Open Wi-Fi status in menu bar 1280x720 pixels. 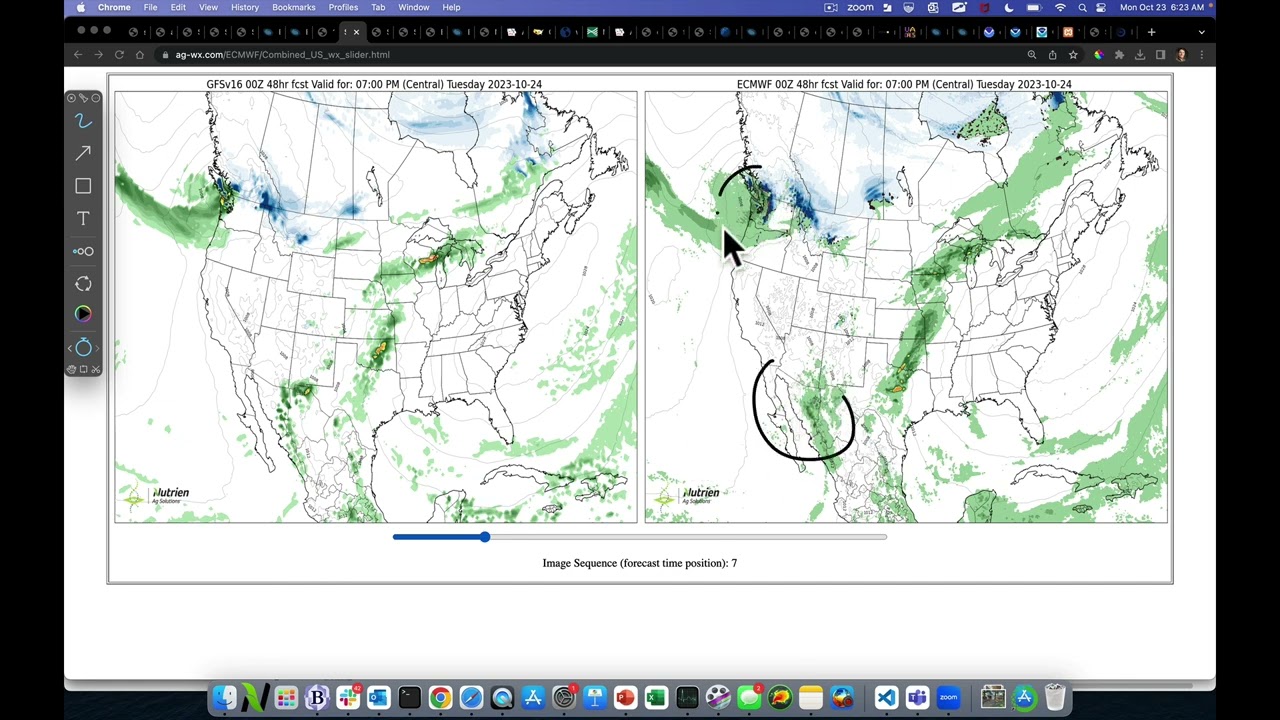[1060, 7]
